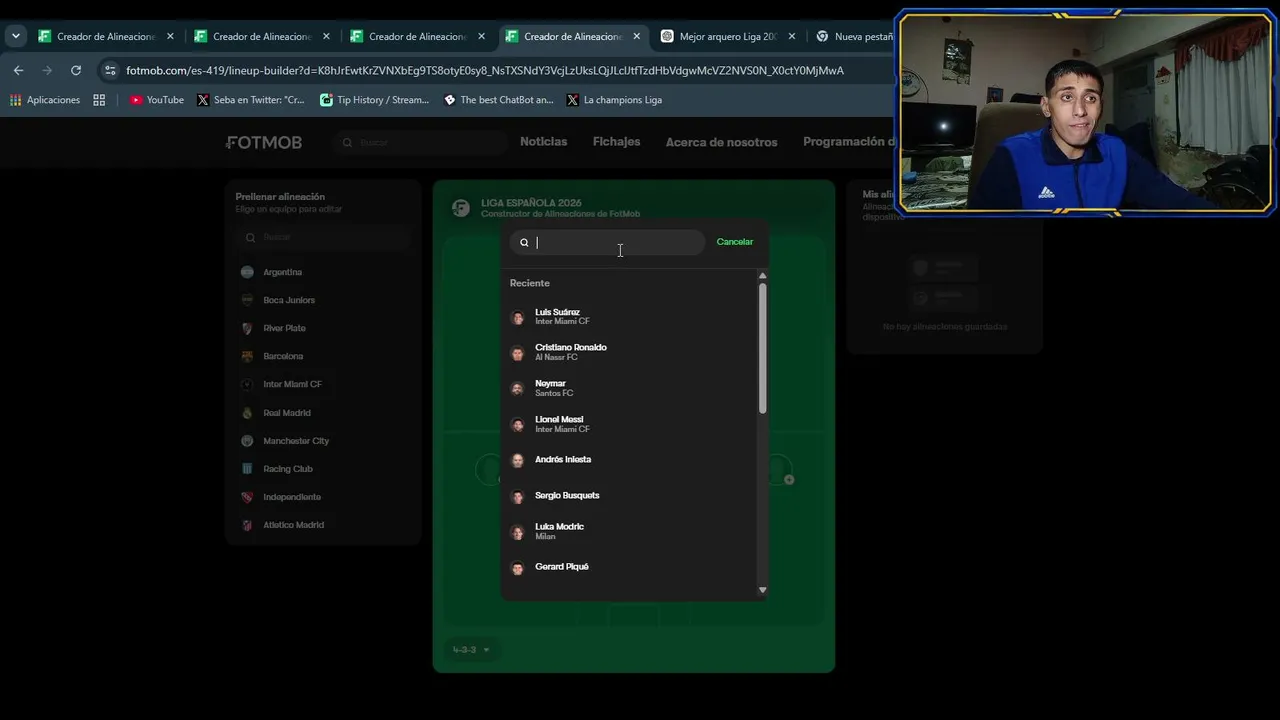The width and height of the screenshot is (1280, 720).
Task: Open The best ChatBot bookmark
Action: pos(498,100)
